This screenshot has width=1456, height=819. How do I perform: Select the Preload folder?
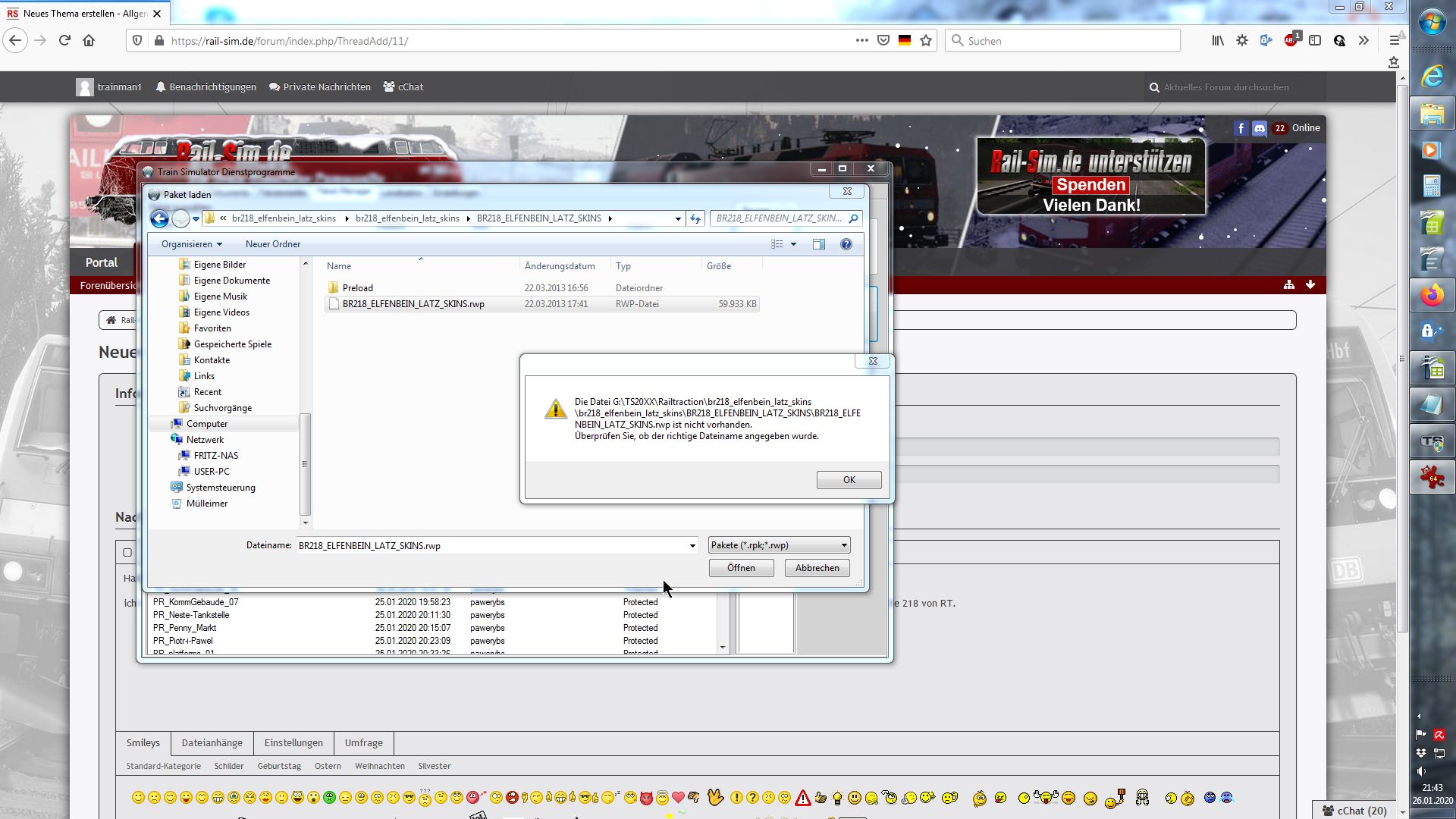357,288
